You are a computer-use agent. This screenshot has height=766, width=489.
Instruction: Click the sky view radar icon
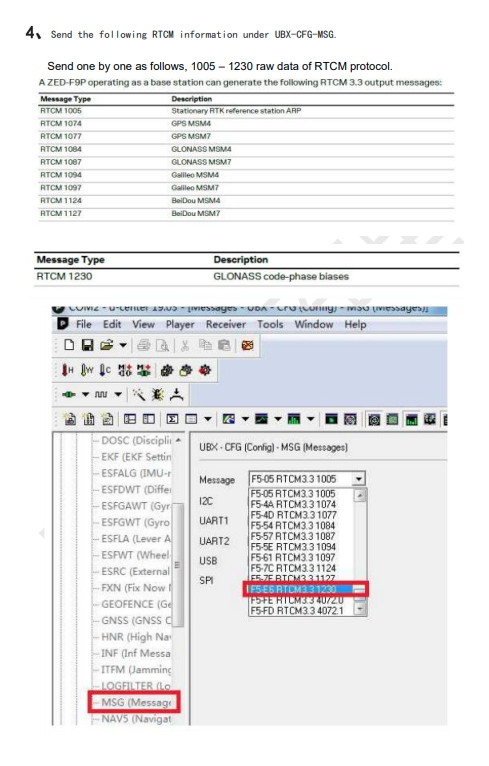point(350,419)
